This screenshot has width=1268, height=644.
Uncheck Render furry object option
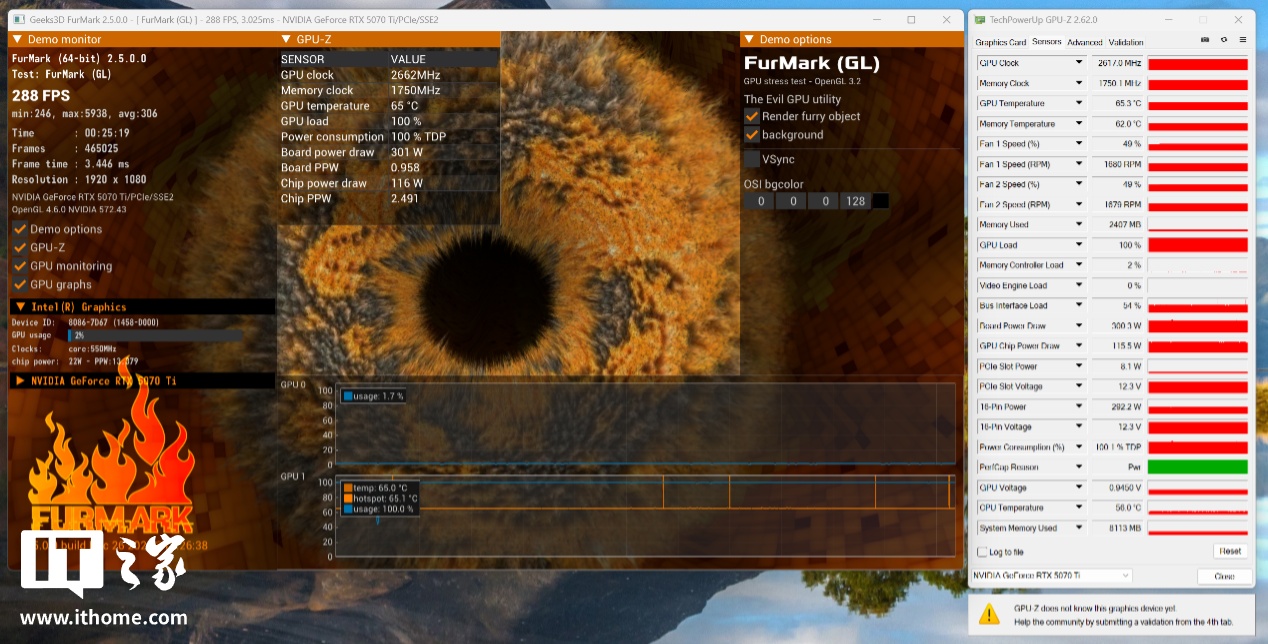point(752,116)
